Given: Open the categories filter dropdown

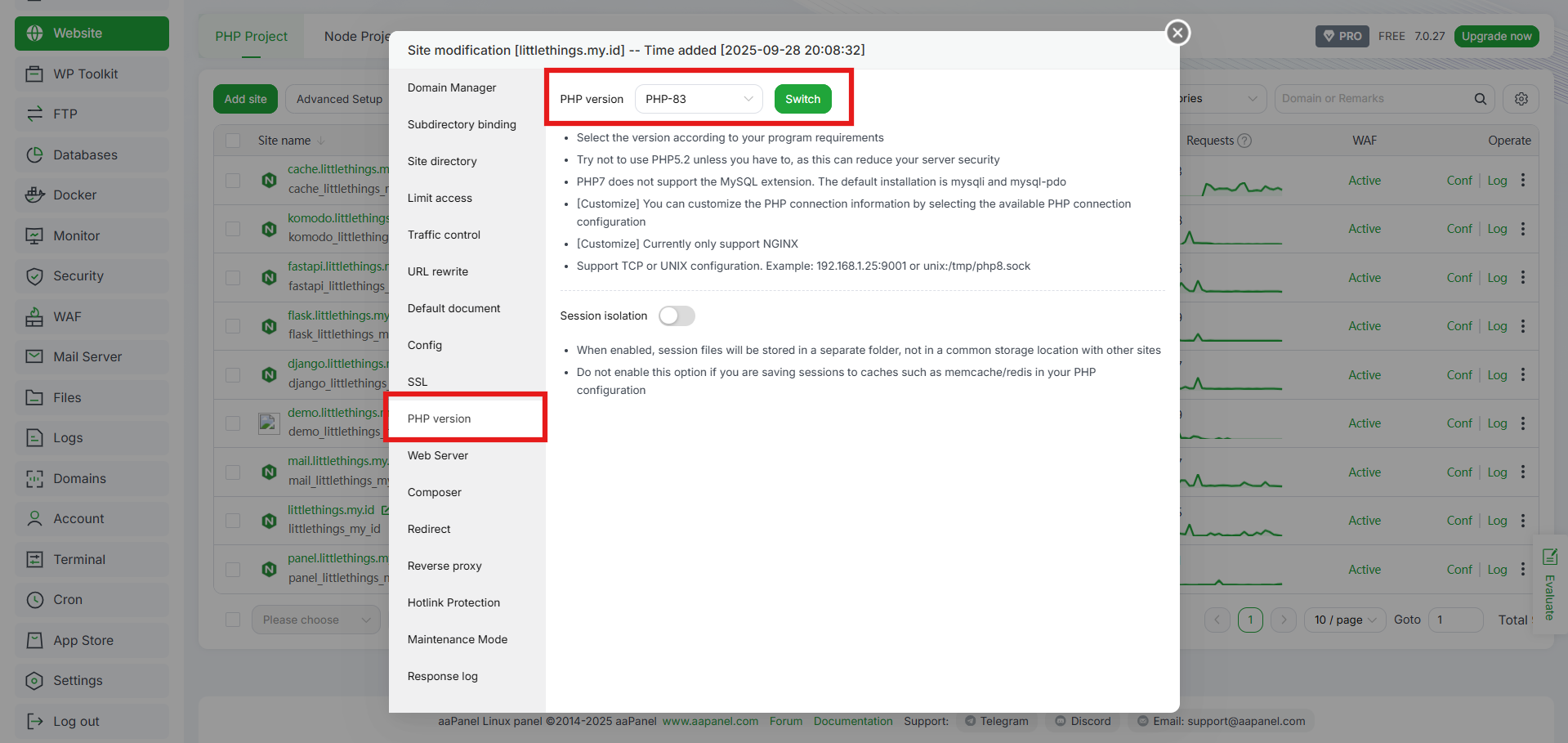Looking at the screenshot, I should click(x=1222, y=99).
